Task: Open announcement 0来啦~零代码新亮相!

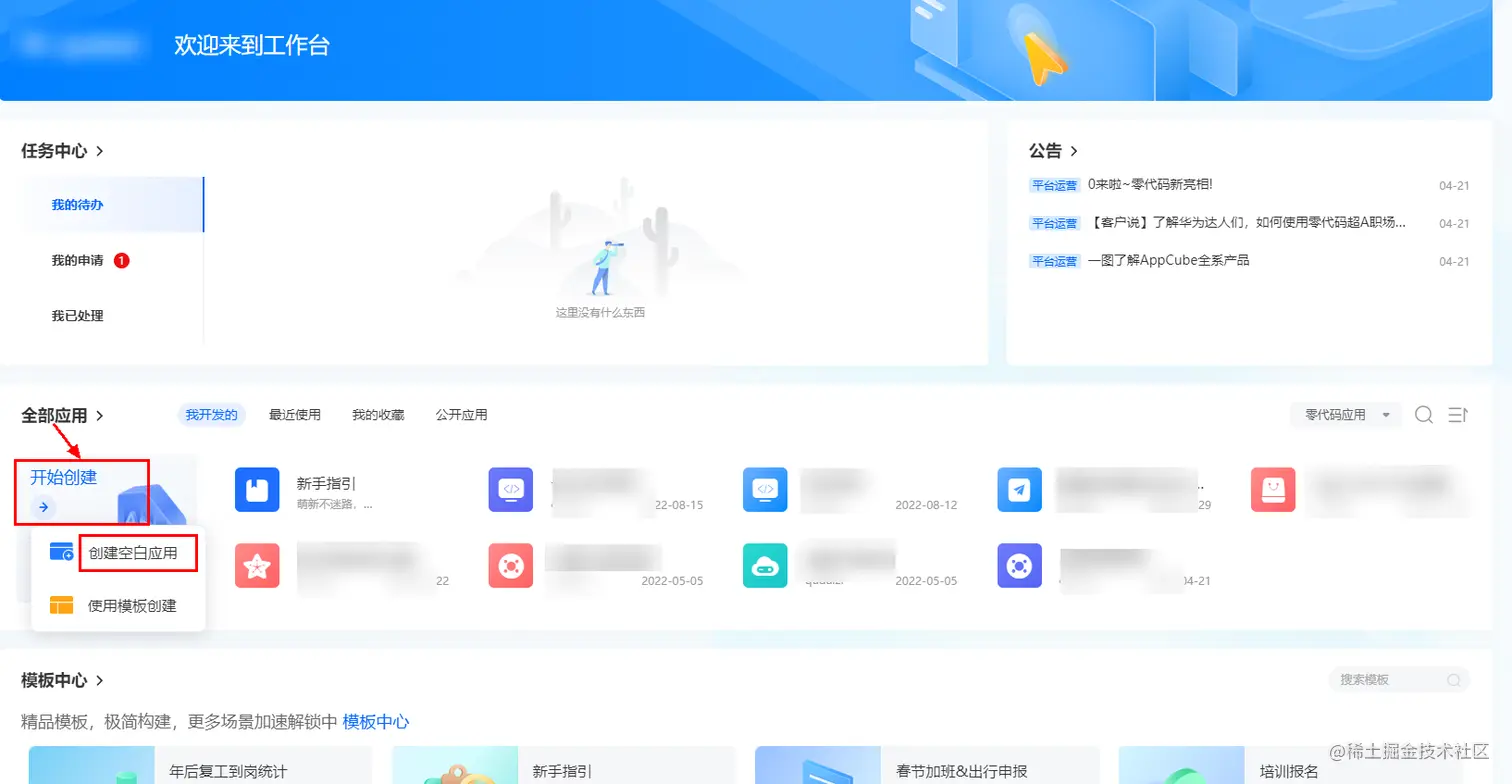Action: pyautogui.click(x=1150, y=185)
